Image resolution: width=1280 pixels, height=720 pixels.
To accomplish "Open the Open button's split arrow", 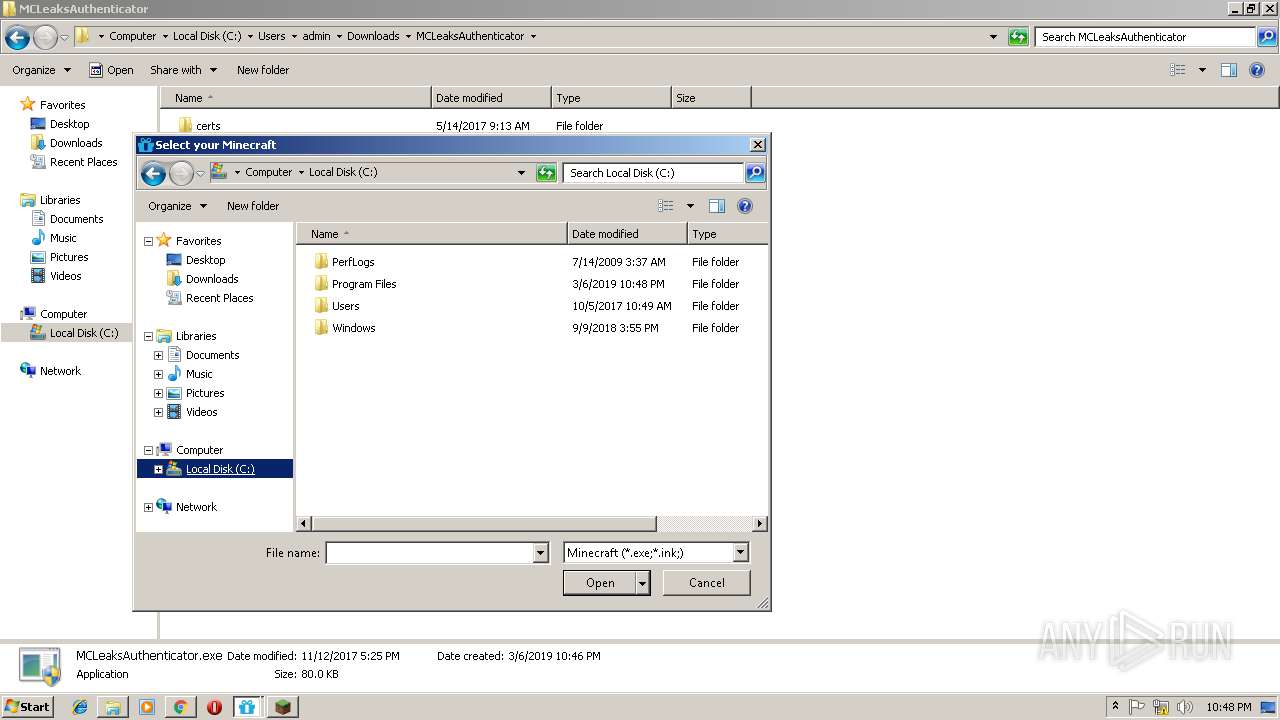I will (x=643, y=583).
